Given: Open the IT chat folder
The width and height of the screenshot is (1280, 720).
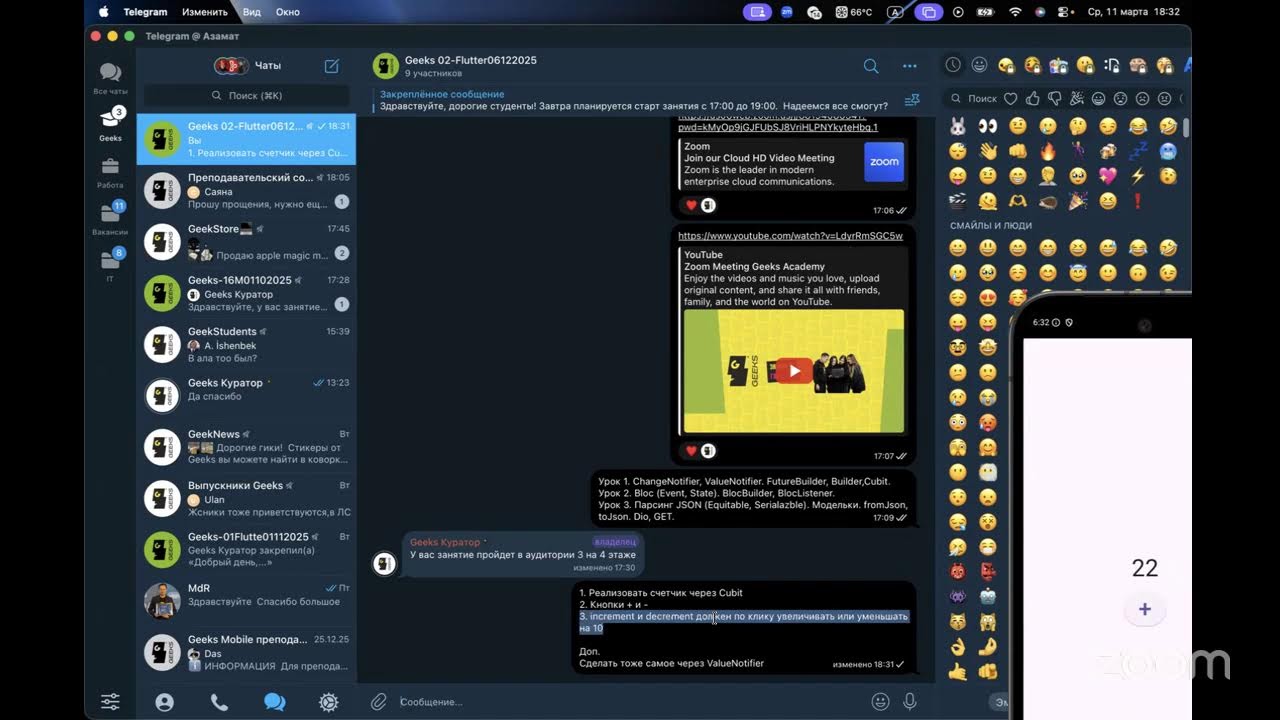Looking at the screenshot, I should [110, 264].
